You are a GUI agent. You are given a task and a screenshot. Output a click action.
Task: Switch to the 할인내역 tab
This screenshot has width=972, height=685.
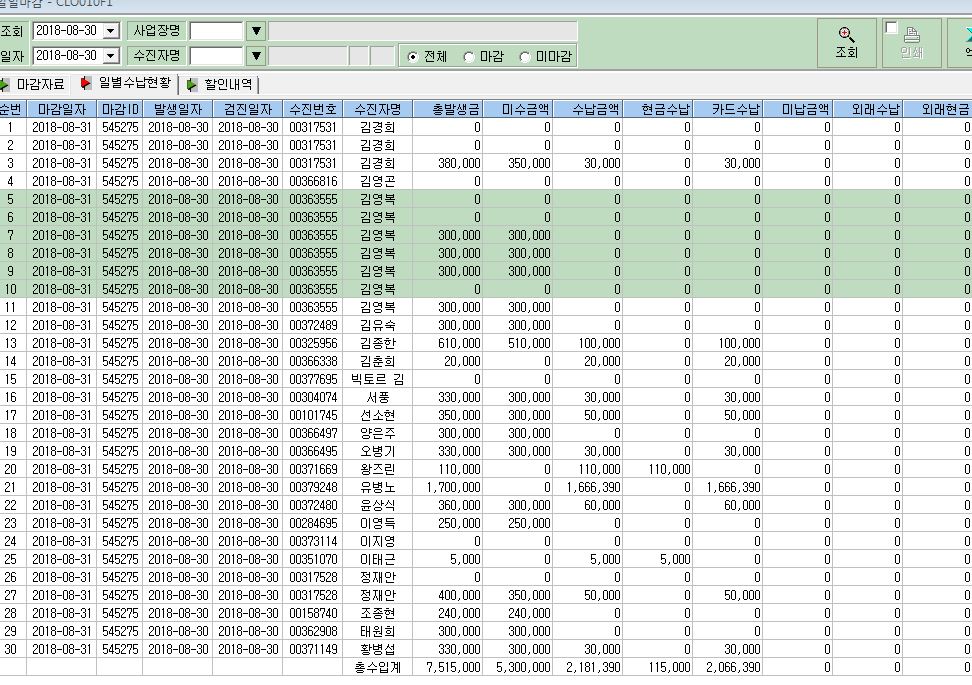pyautogui.click(x=228, y=84)
